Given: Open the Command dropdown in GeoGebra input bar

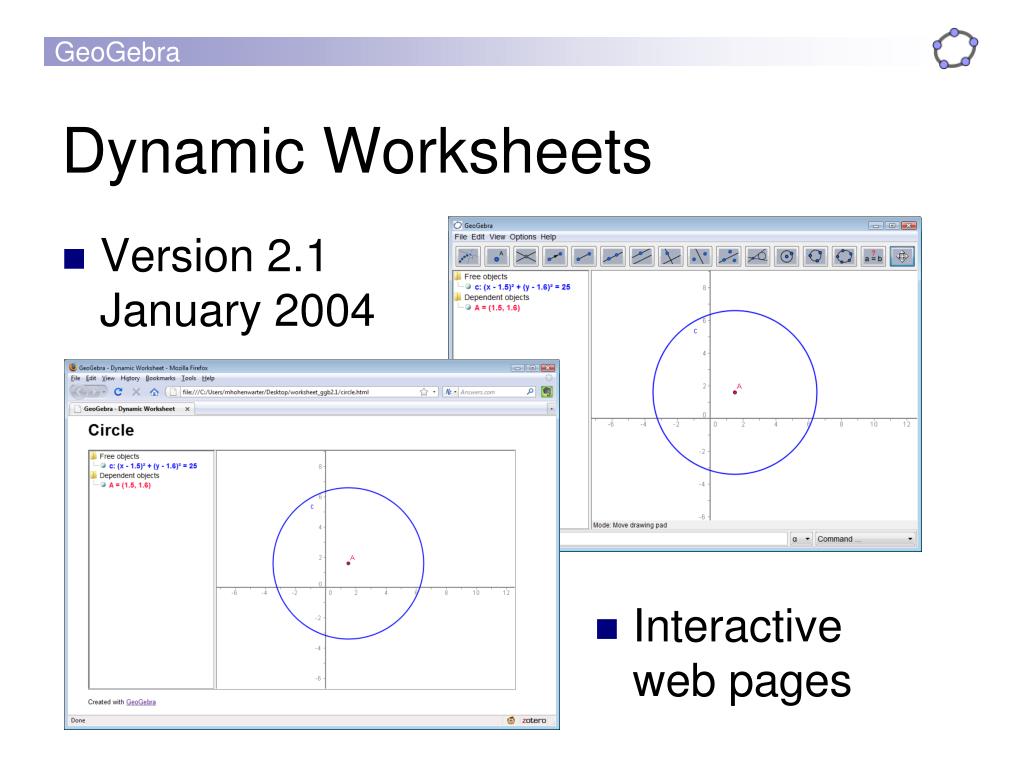Looking at the screenshot, I should pyautogui.click(x=865, y=539).
